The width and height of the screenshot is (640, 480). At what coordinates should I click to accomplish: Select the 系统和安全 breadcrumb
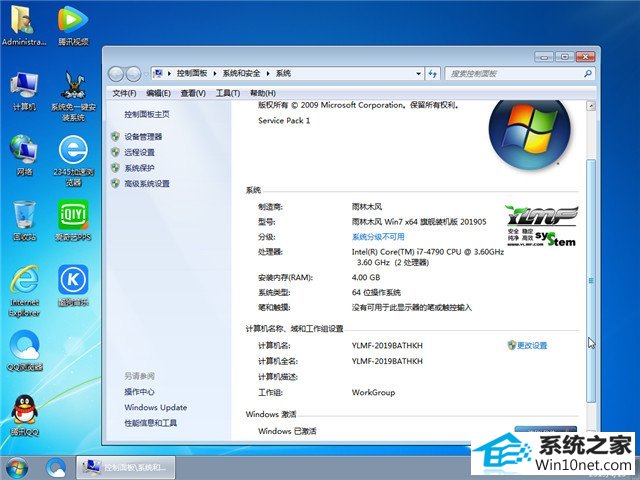[x=241, y=73]
